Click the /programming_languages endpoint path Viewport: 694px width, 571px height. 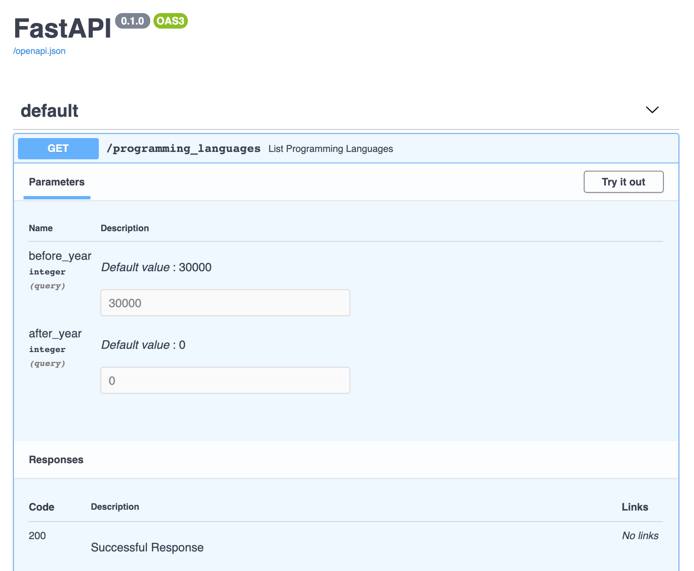pyautogui.click(x=183, y=148)
